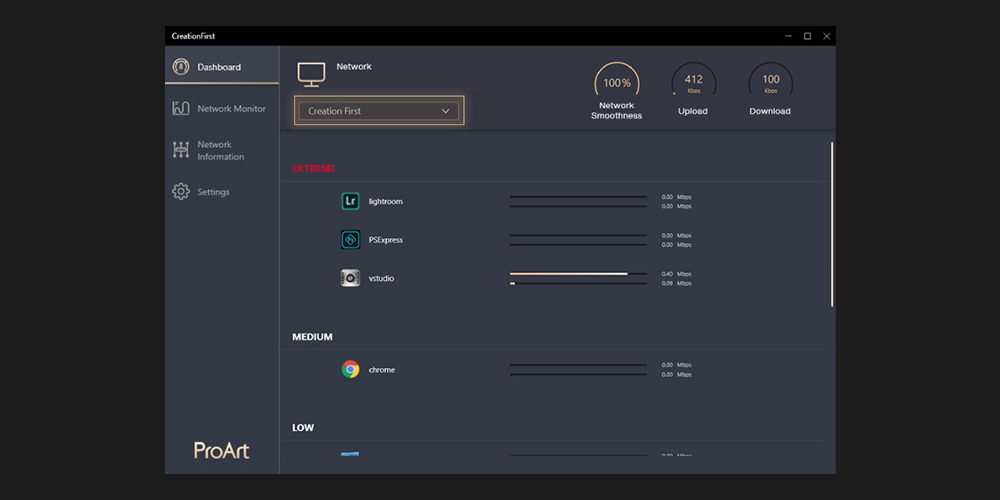Select the PSExpress app icon
This screenshot has width=1000, height=500.
click(350, 240)
